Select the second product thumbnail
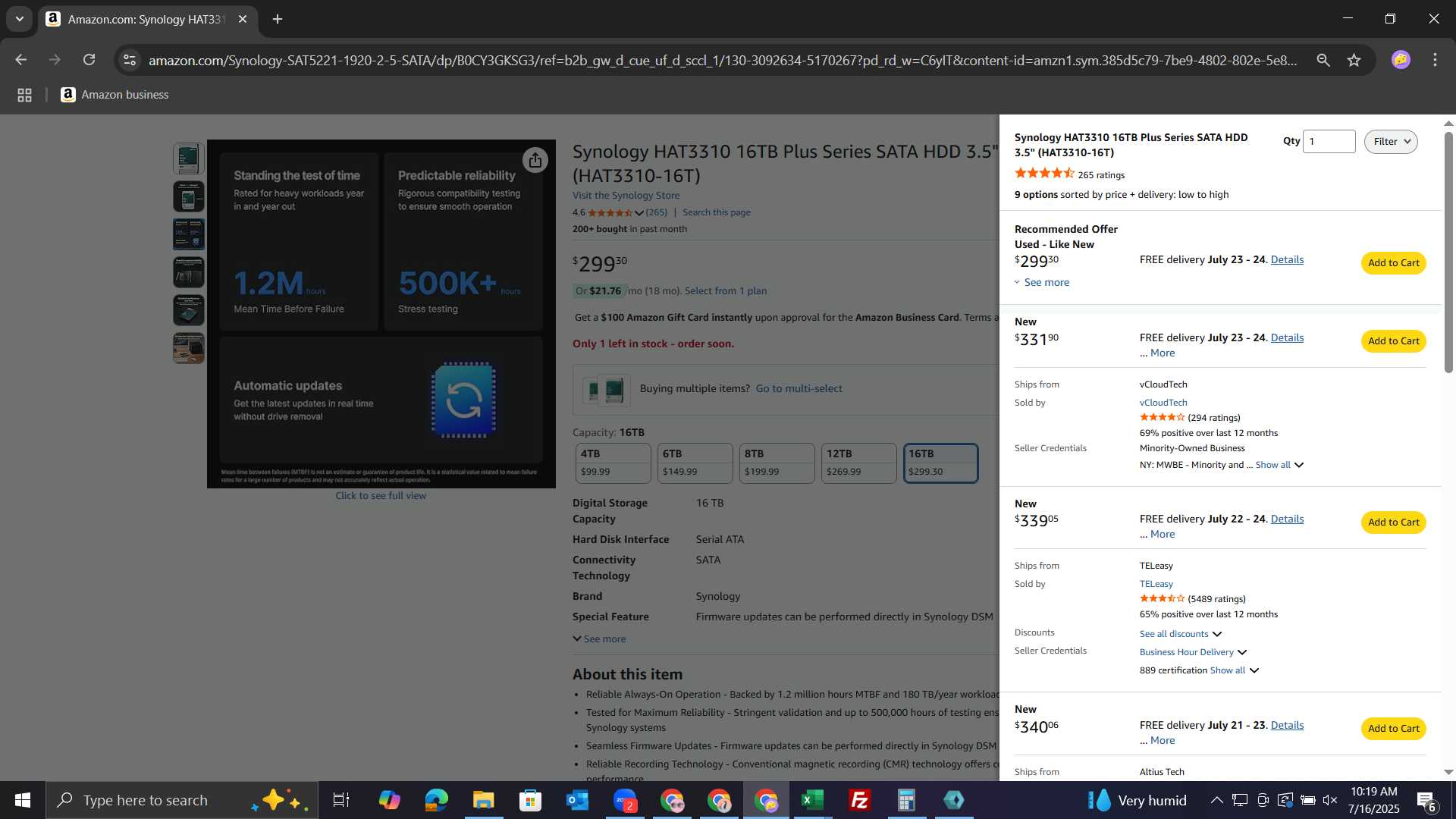Image resolution: width=1456 pixels, height=819 pixels. [x=189, y=196]
